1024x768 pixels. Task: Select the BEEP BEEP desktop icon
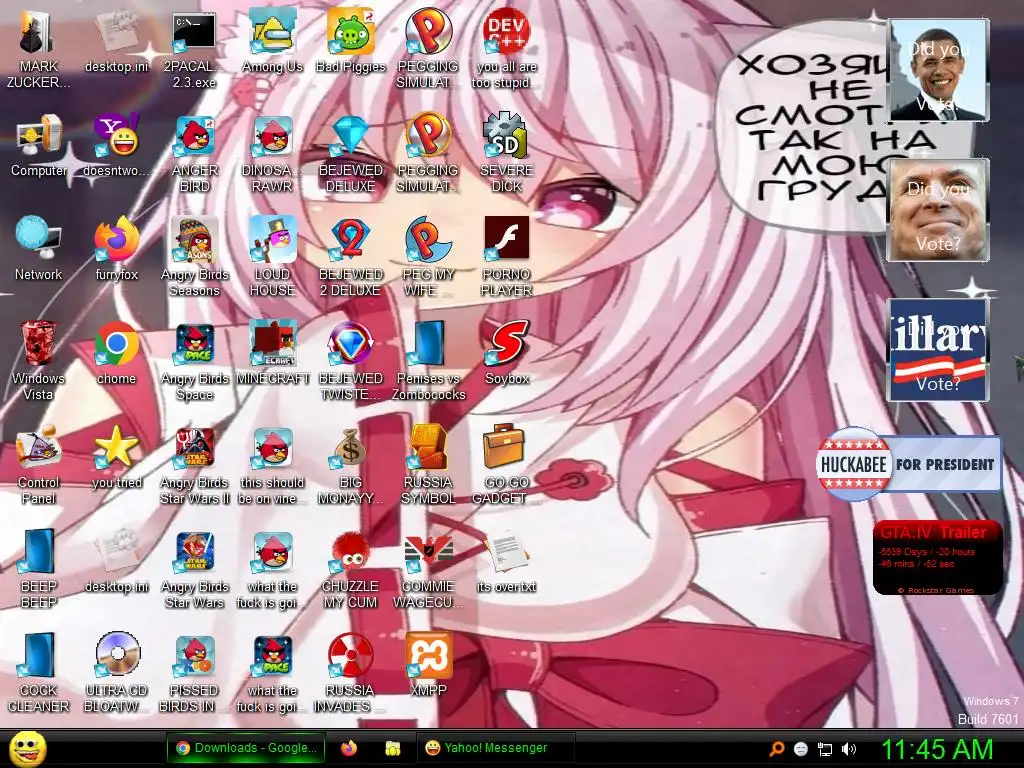(x=38, y=569)
